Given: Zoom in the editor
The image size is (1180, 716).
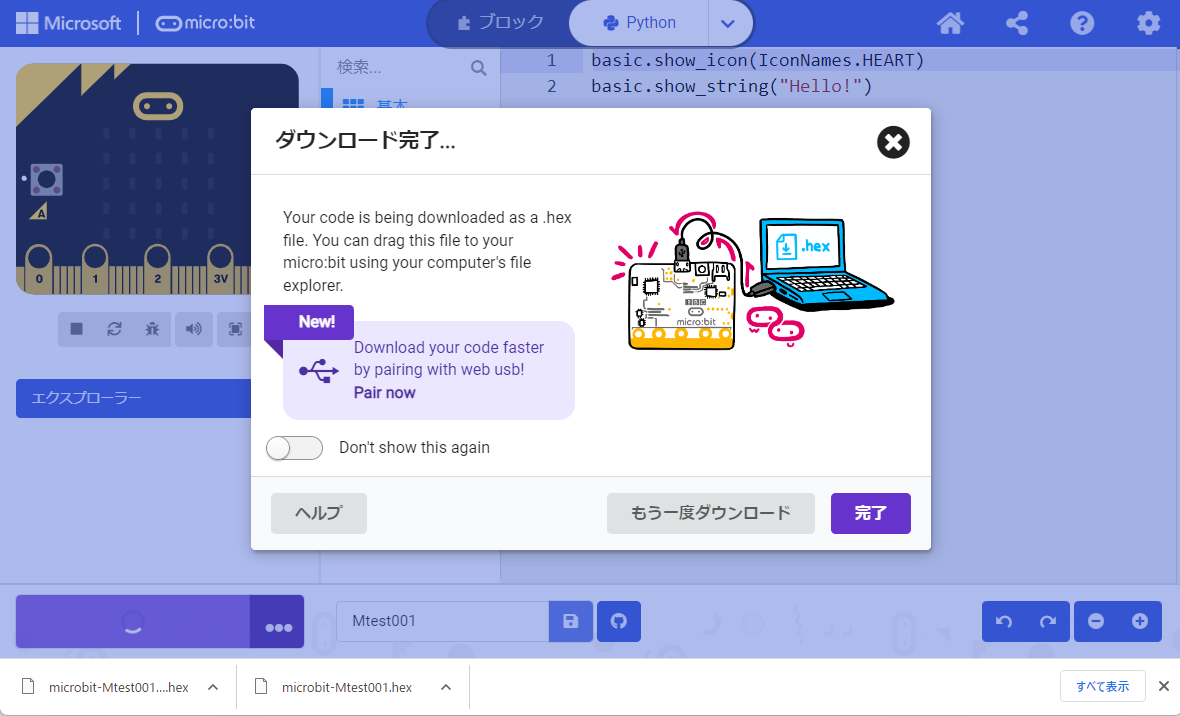Looking at the screenshot, I should click(1139, 621).
